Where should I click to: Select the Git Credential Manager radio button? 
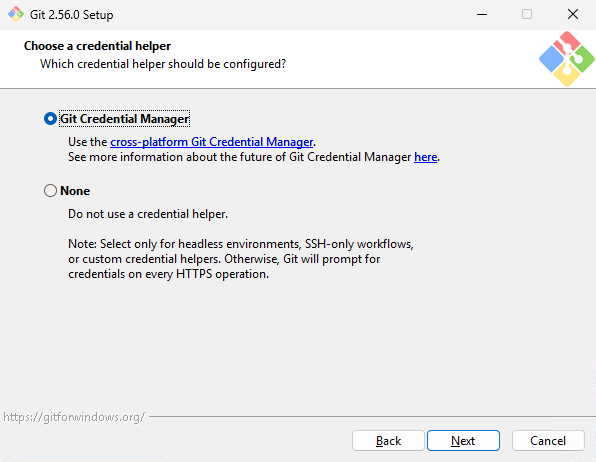(50, 119)
